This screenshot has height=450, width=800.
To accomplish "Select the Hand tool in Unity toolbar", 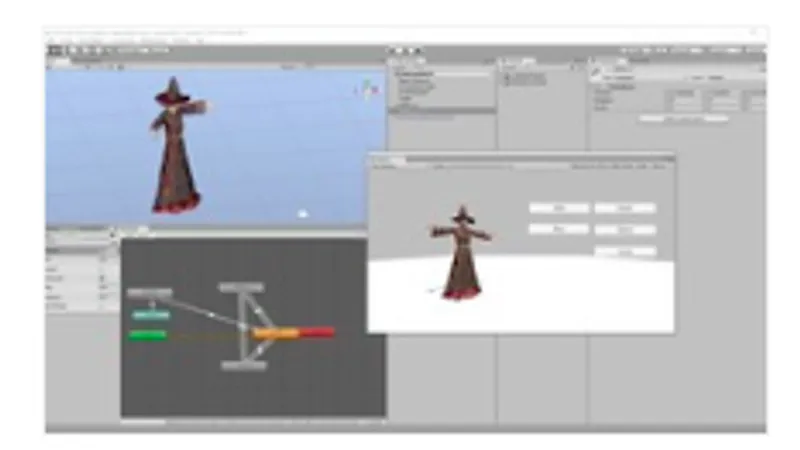I will 55,51.
